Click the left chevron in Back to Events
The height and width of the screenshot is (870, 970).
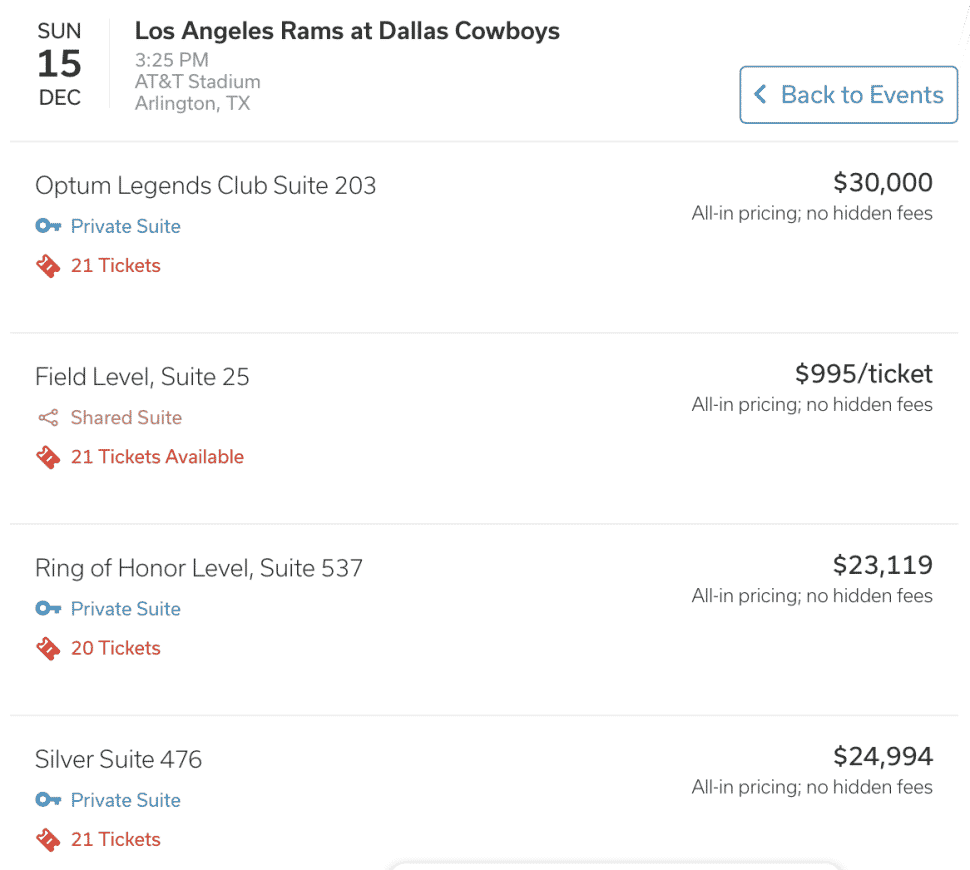[760, 95]
